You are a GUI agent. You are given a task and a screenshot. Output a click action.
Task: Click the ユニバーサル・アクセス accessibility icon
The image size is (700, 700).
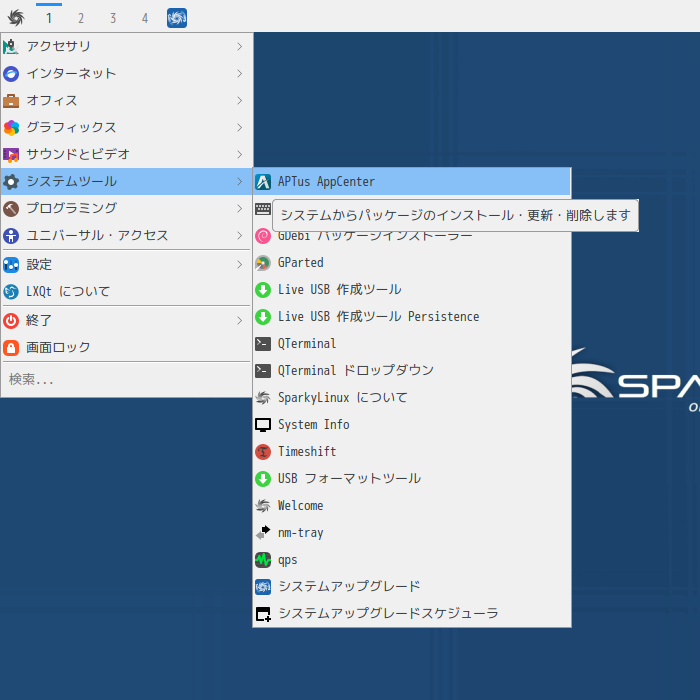click(x=11, y=236)
